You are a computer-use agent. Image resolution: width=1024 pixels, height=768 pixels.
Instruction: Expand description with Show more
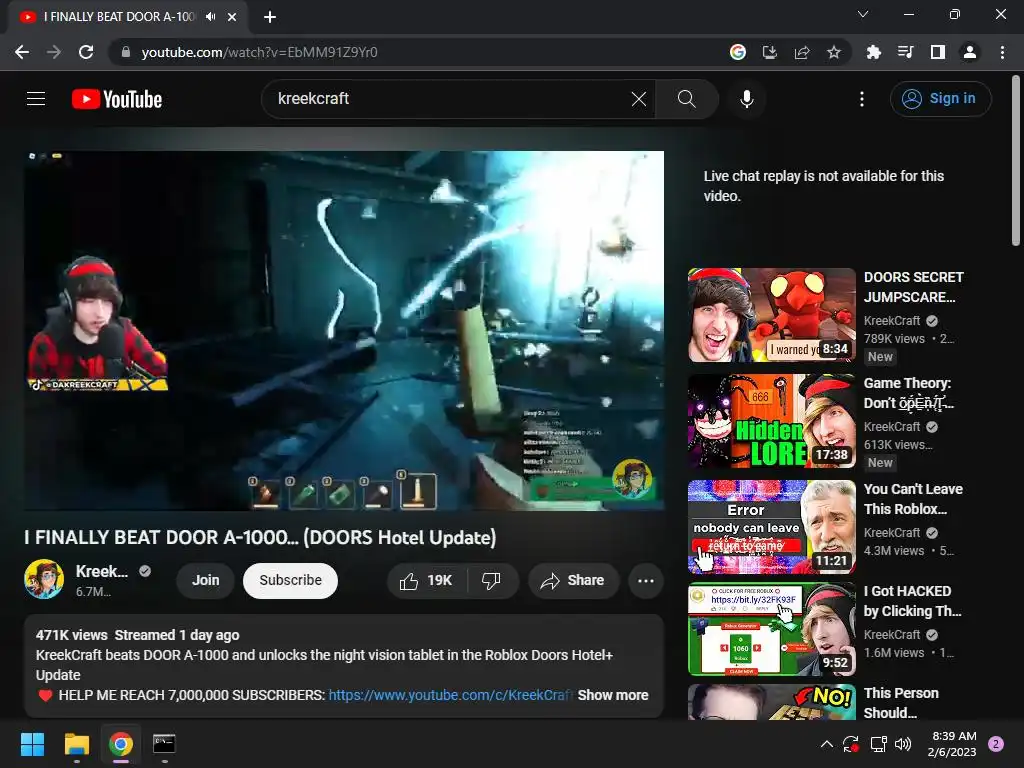[x=613, y=696]
